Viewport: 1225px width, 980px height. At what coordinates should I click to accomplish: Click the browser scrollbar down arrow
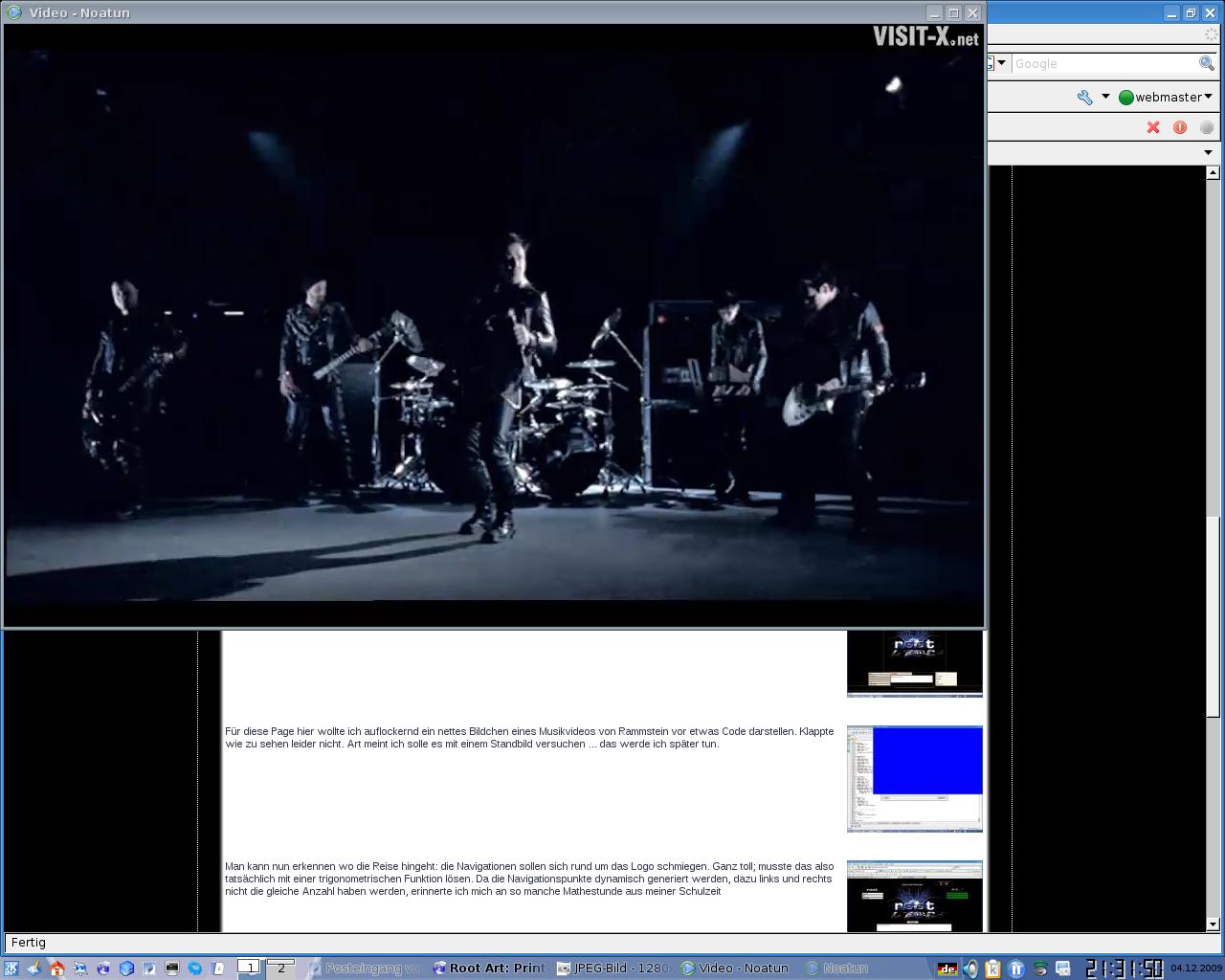(x=1214, y=924)
